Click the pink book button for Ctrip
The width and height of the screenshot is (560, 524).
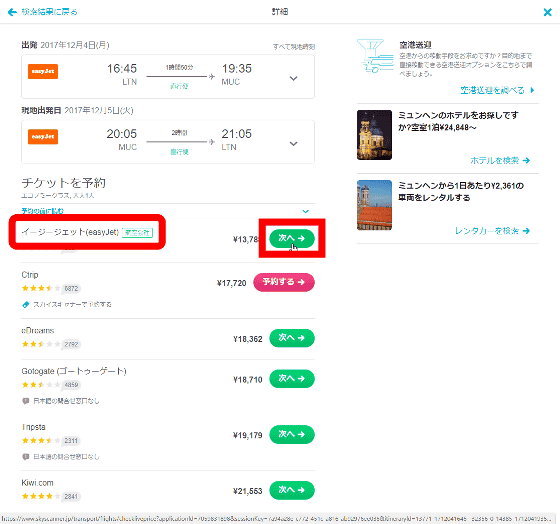[x=284, y=282]
